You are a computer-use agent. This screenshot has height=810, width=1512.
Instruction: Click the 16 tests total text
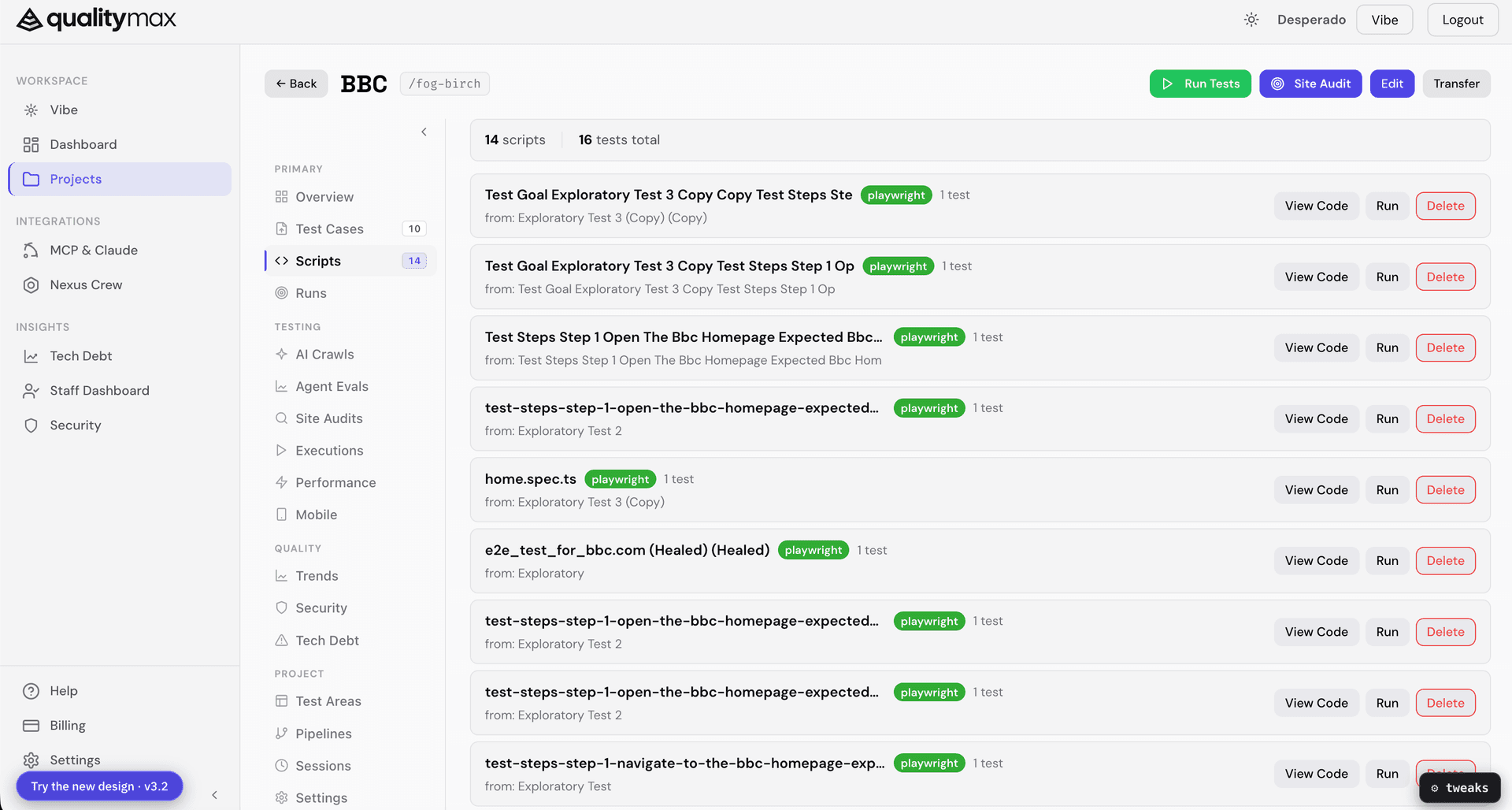point(619,140)
